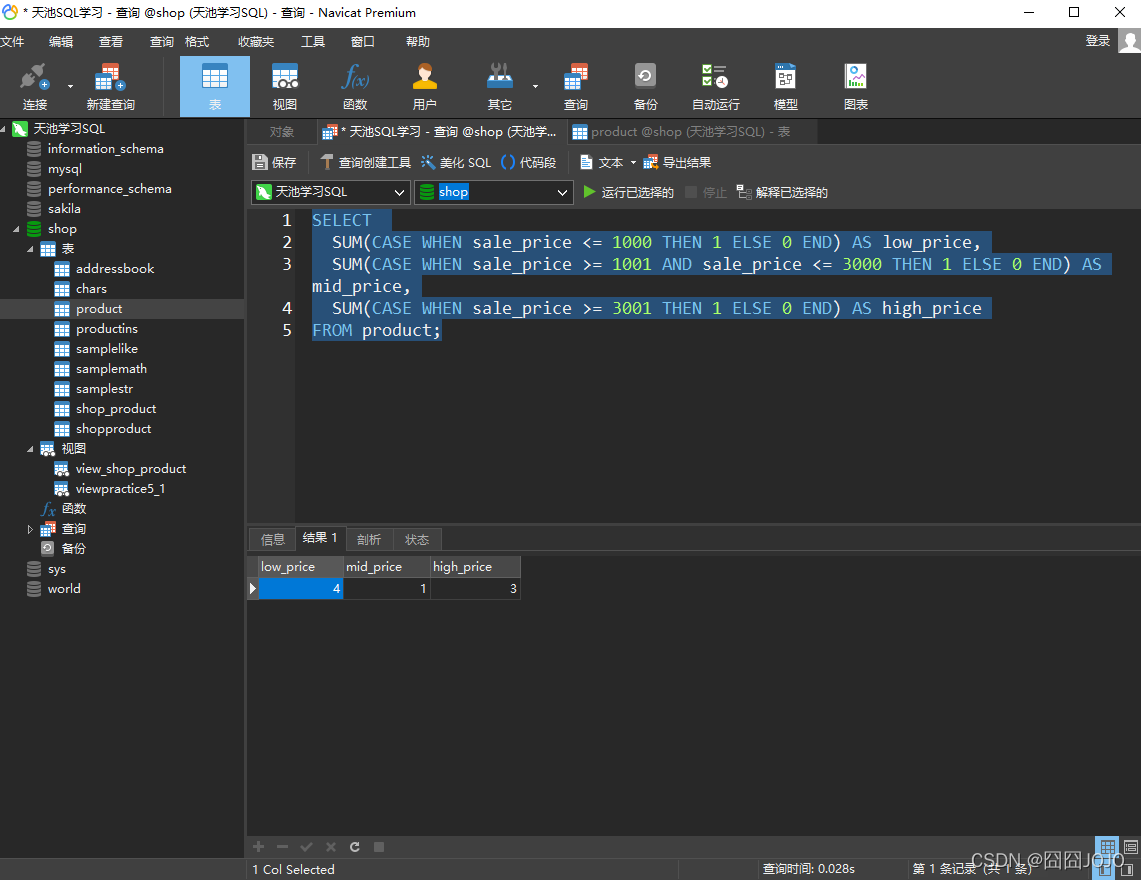Open the 收藏夹 (Favorites) menu
Viewport: 1141px width, 880px height.
(256, 41)
